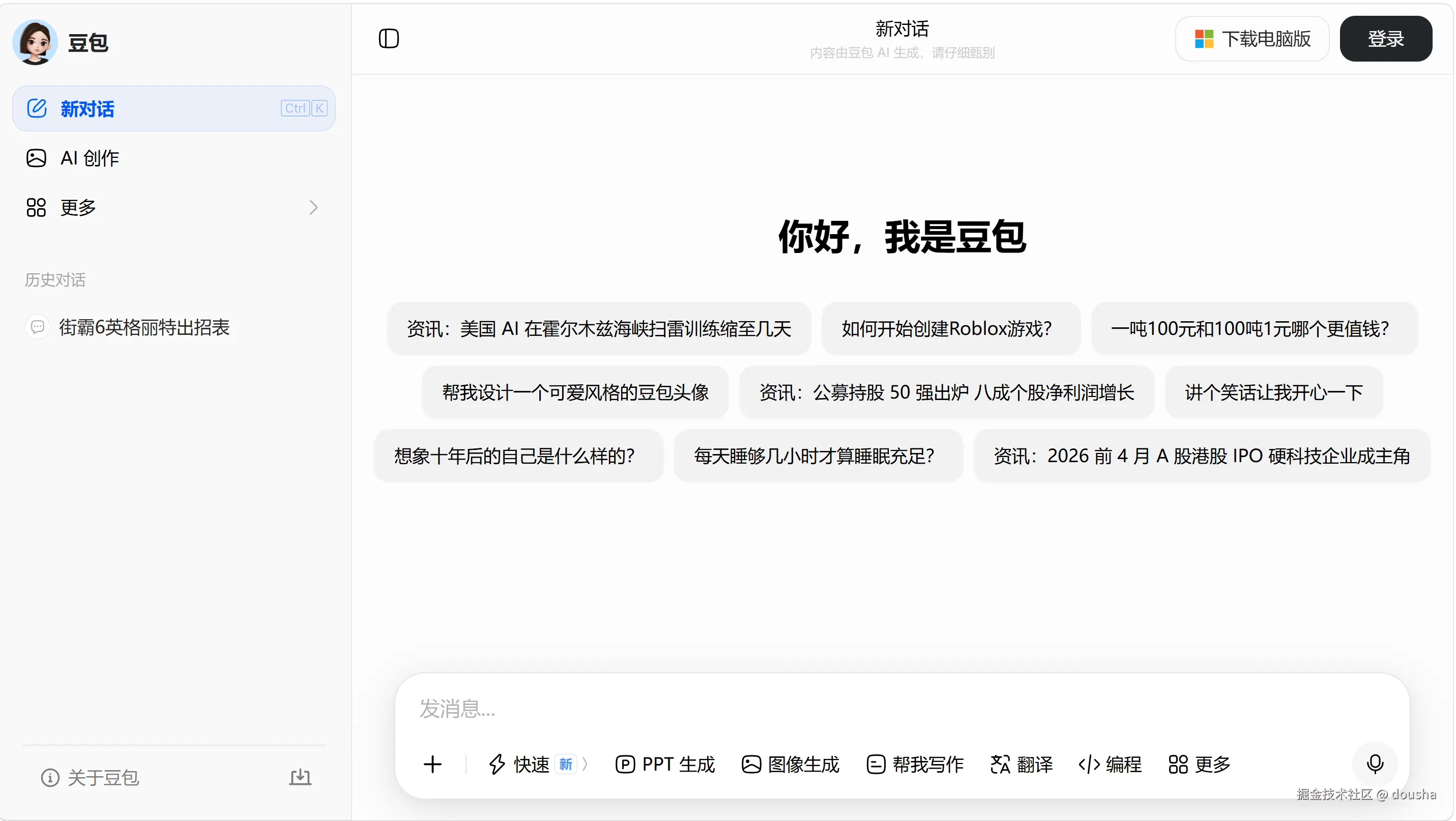This screenshot has width=1456, height=821.
Task: Focus the 发消息 message input field
Action: click(x=901, y=709)
